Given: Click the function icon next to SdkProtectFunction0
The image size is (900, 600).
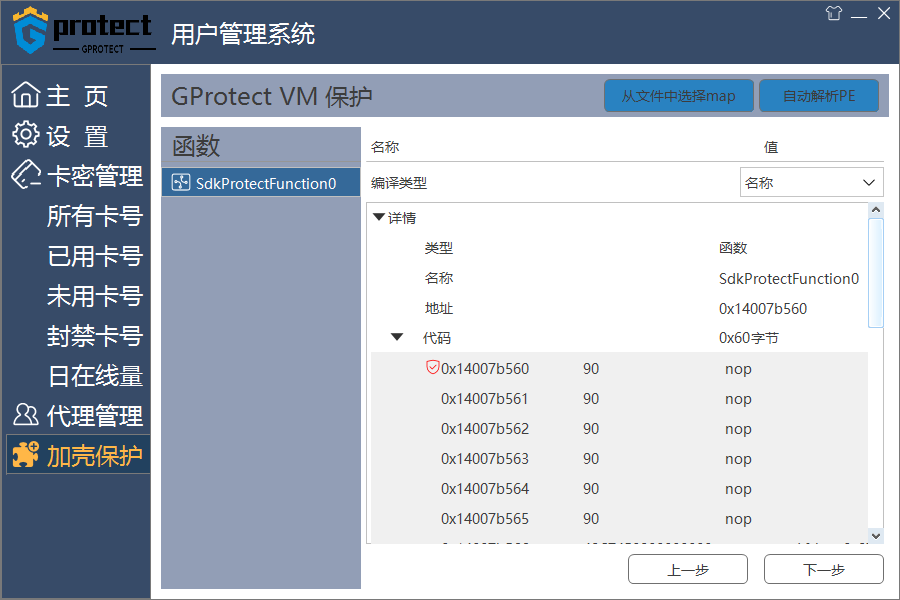Looking at the screenshot, I should pyautogui.click(x=181, y=183).
